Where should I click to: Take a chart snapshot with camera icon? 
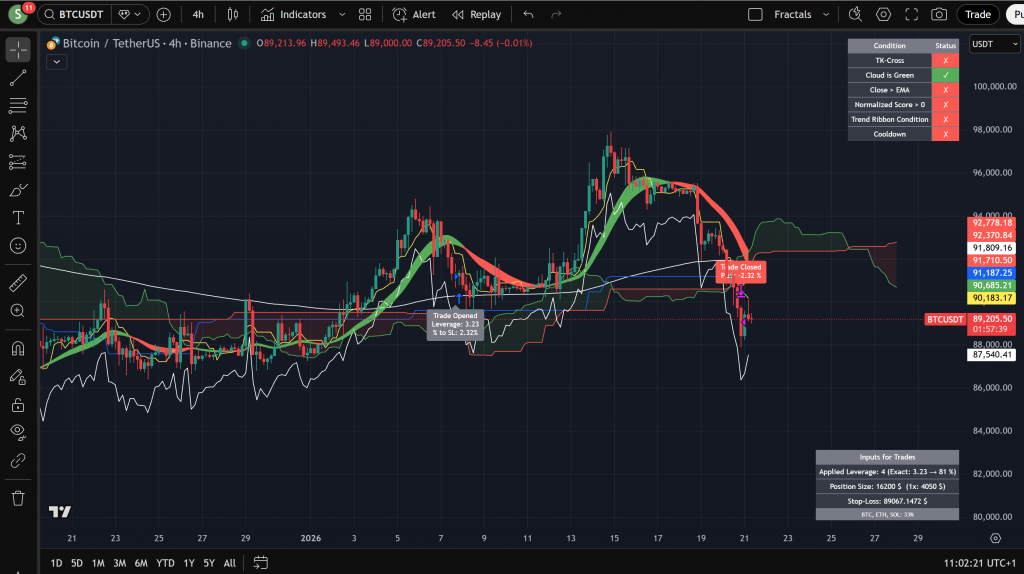[938, 15]
